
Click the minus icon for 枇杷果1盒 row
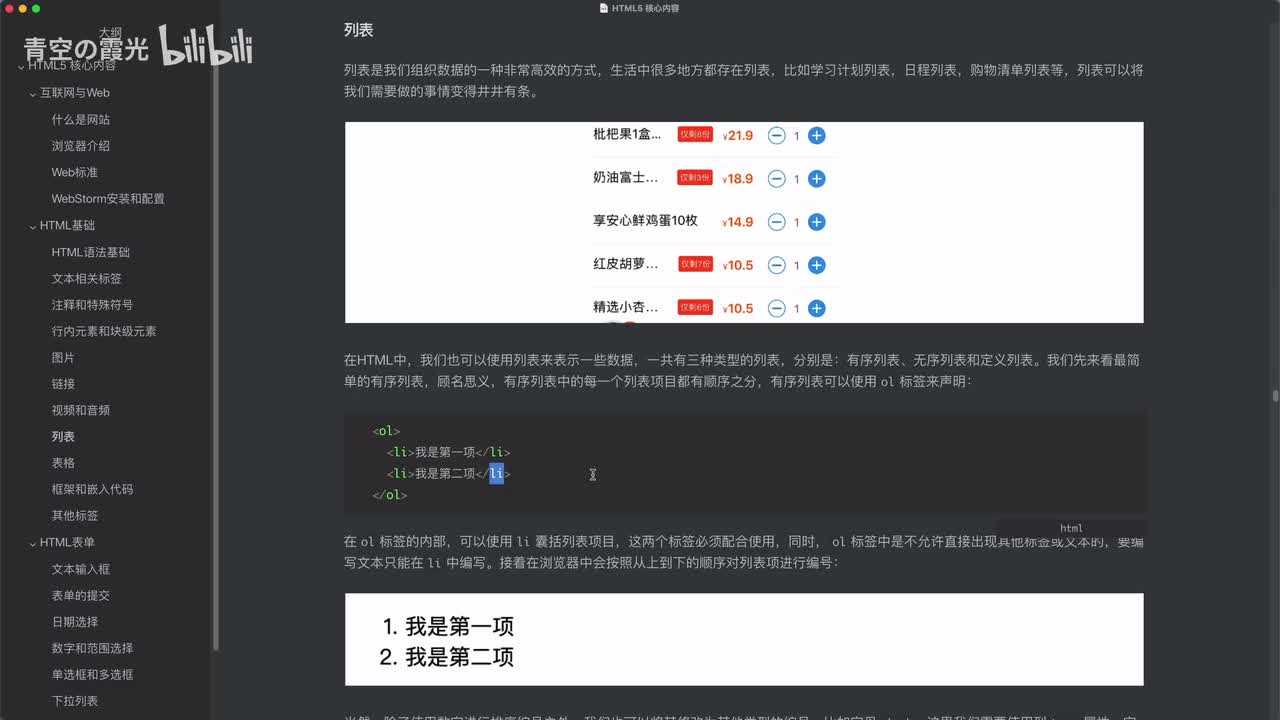click(776, 135)
